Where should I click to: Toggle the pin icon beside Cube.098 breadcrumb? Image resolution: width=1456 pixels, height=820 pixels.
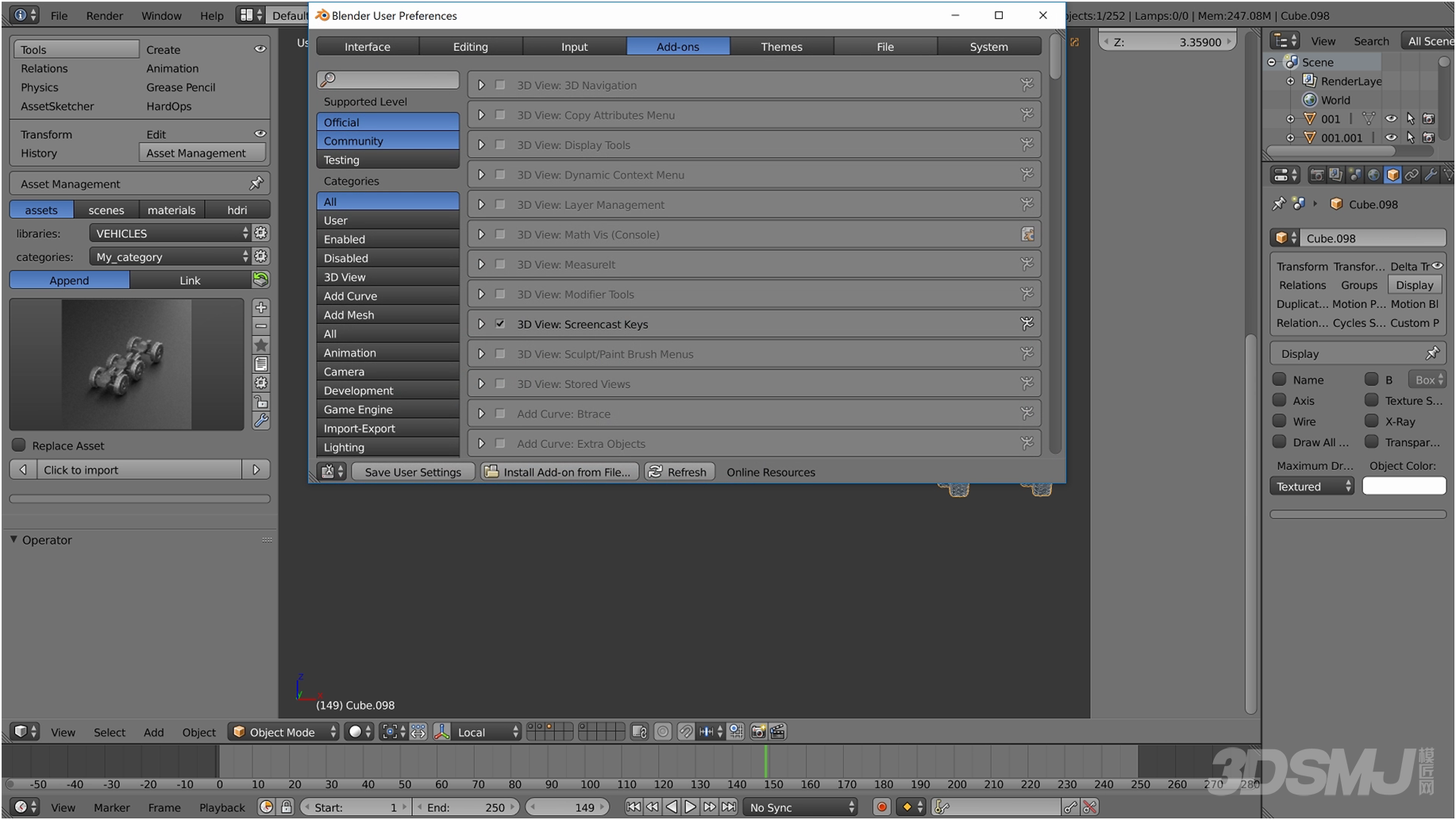[x=1278, y=204]
